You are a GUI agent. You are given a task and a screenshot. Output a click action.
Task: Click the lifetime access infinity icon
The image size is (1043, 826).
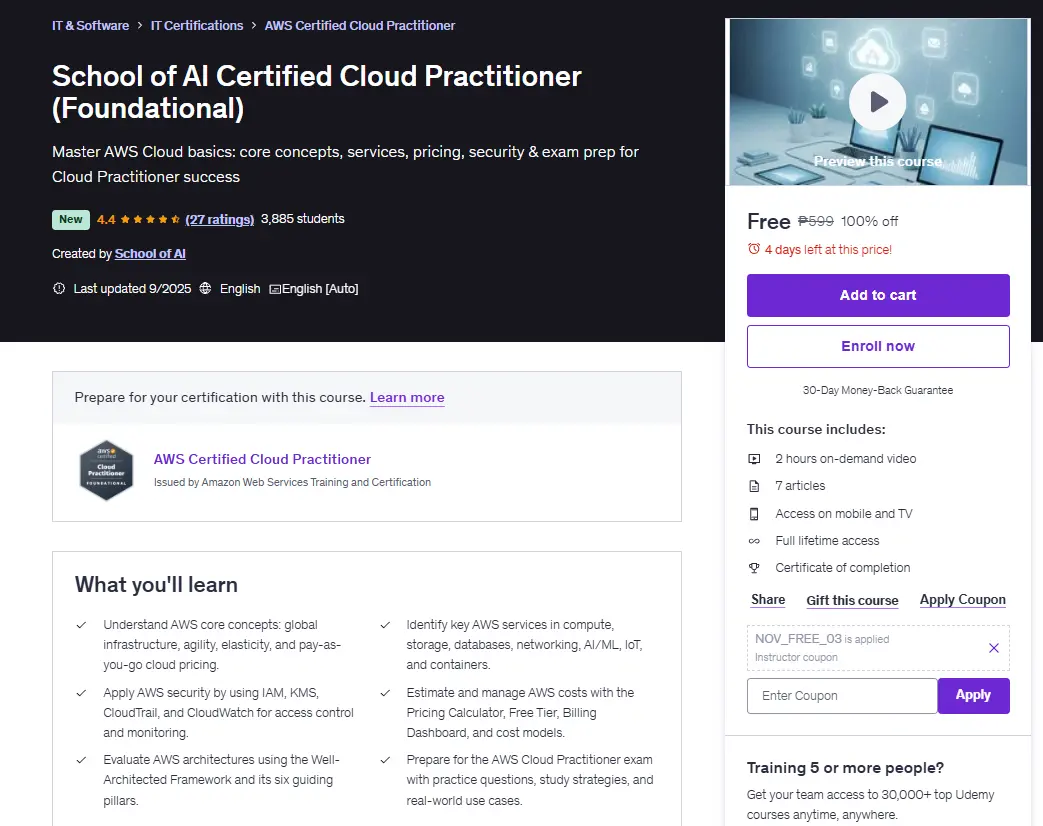pos(754,541)
